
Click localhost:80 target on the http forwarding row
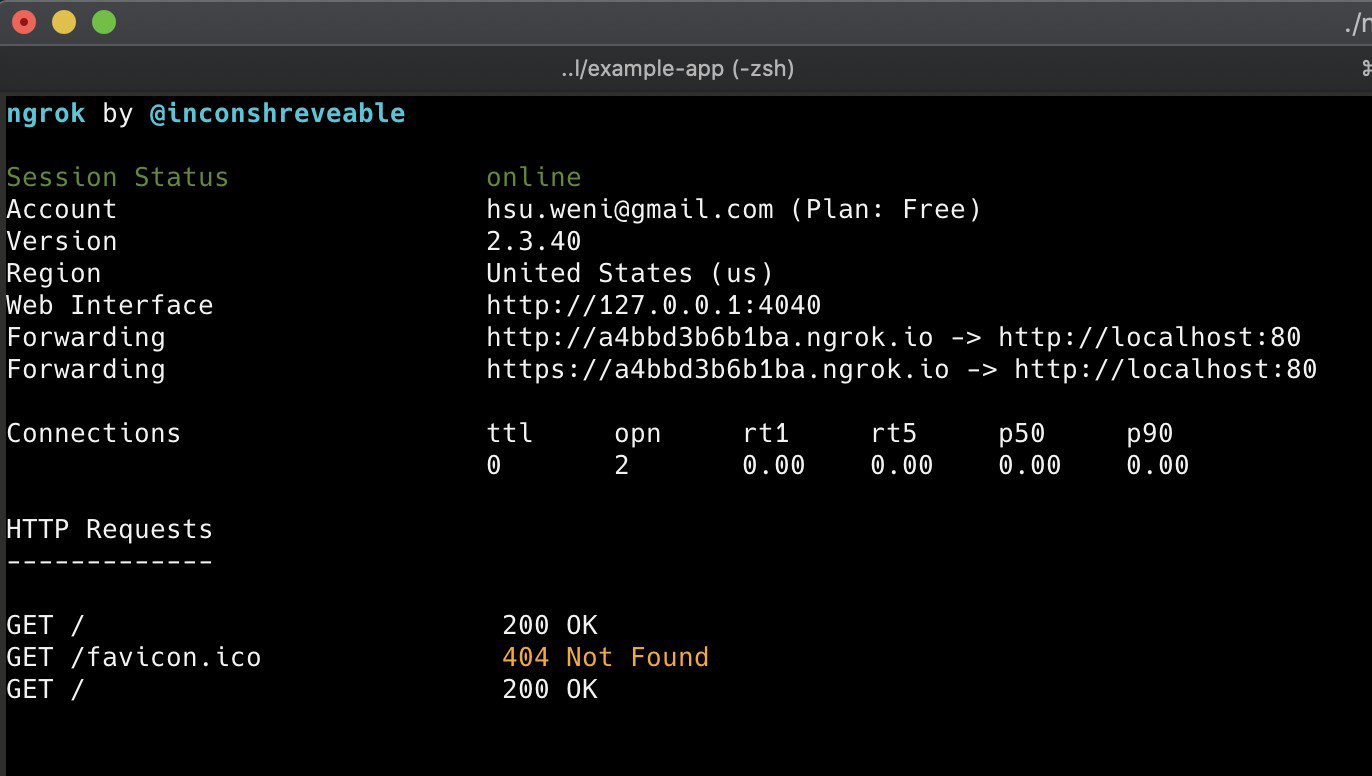pos(1206,337)
